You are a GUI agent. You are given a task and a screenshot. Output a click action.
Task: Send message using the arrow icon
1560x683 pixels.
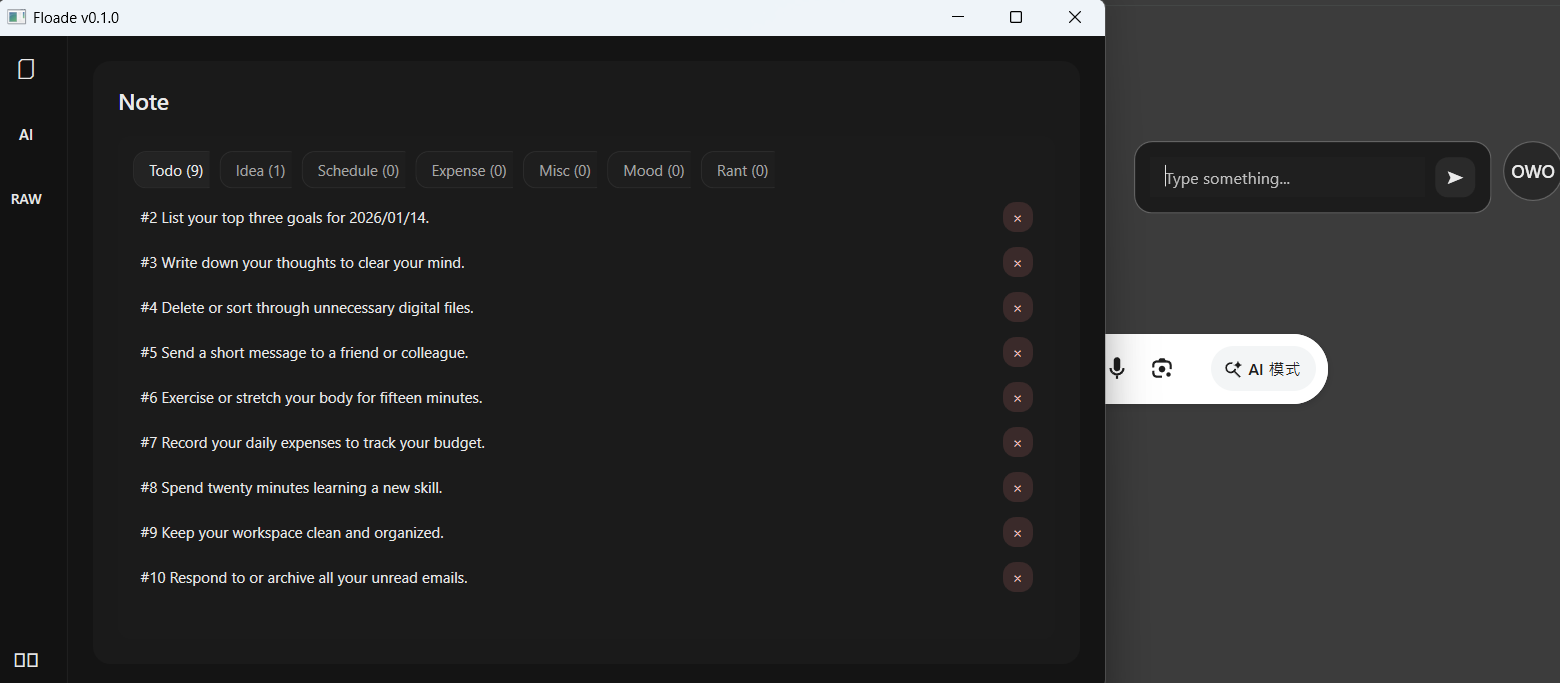point(1454,177)
